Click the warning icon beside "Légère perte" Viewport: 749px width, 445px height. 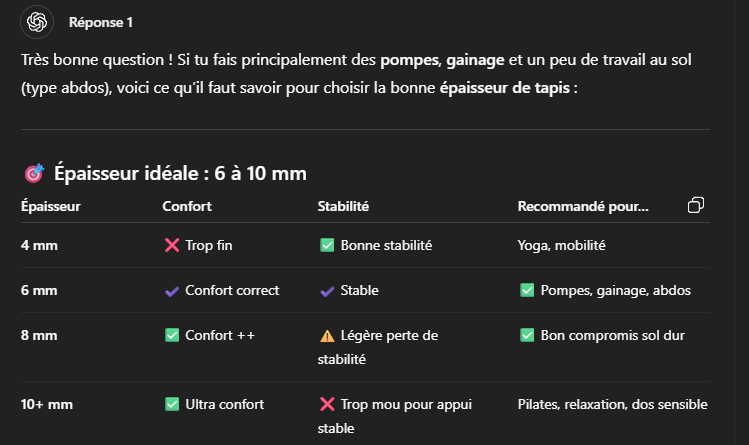pyautogui.click(x=326, y=336)
